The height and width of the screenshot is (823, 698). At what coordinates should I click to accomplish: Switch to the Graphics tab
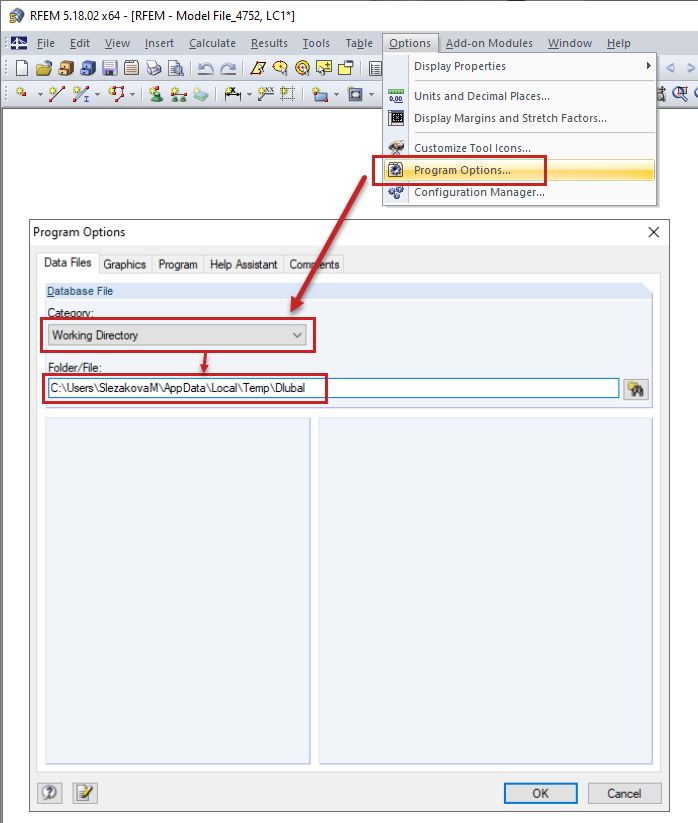pyautogui.click(x=124, y=264)
